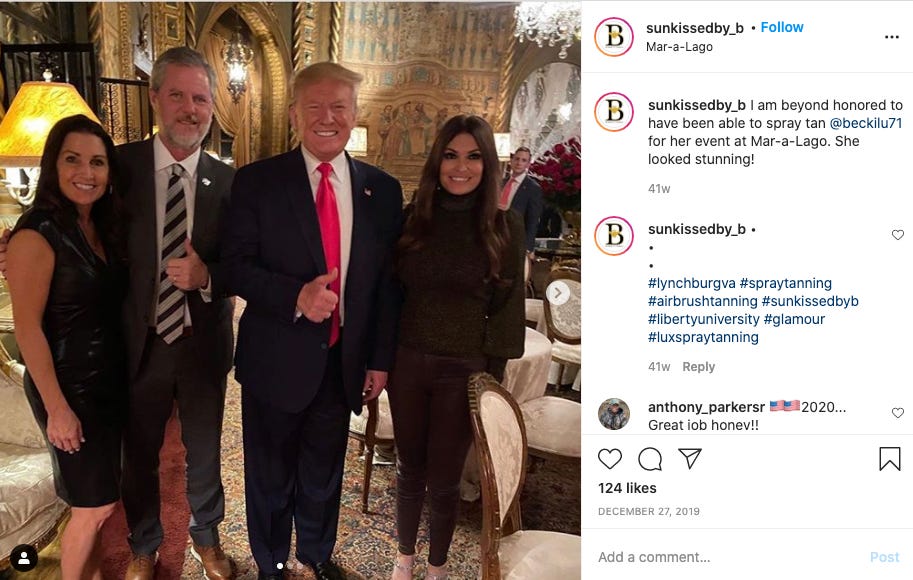Viewport: 913px width, 580px height.
Task: Open the #lynchburgva hashtag
Action: [692, 283]
